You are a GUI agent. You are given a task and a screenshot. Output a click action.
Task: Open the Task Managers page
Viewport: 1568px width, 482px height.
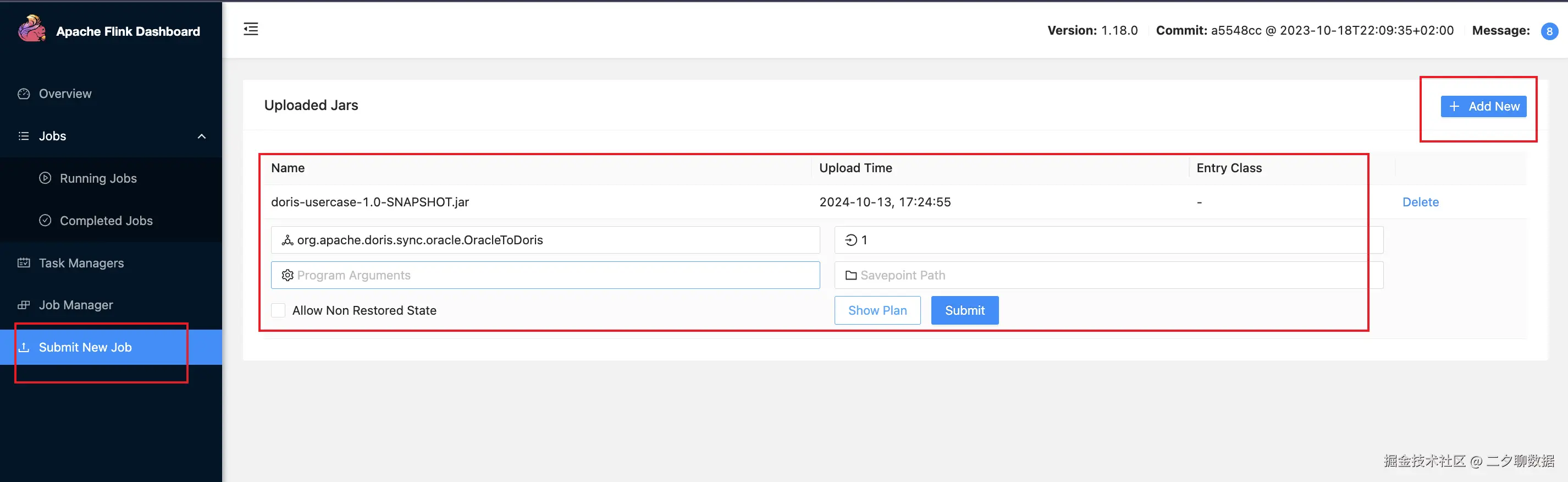click(81, 262)
